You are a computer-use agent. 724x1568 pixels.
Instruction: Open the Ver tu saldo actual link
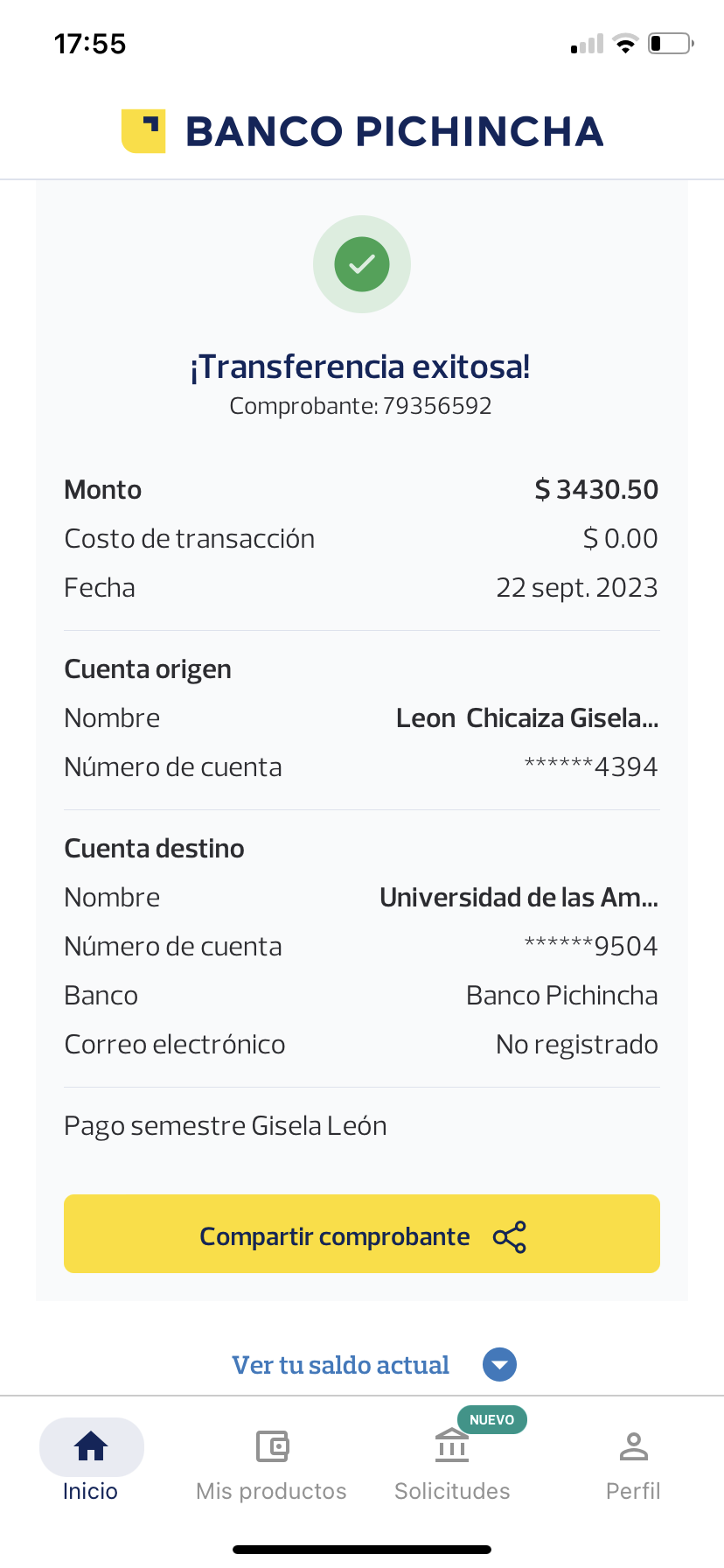click(x=340, y=1365)
